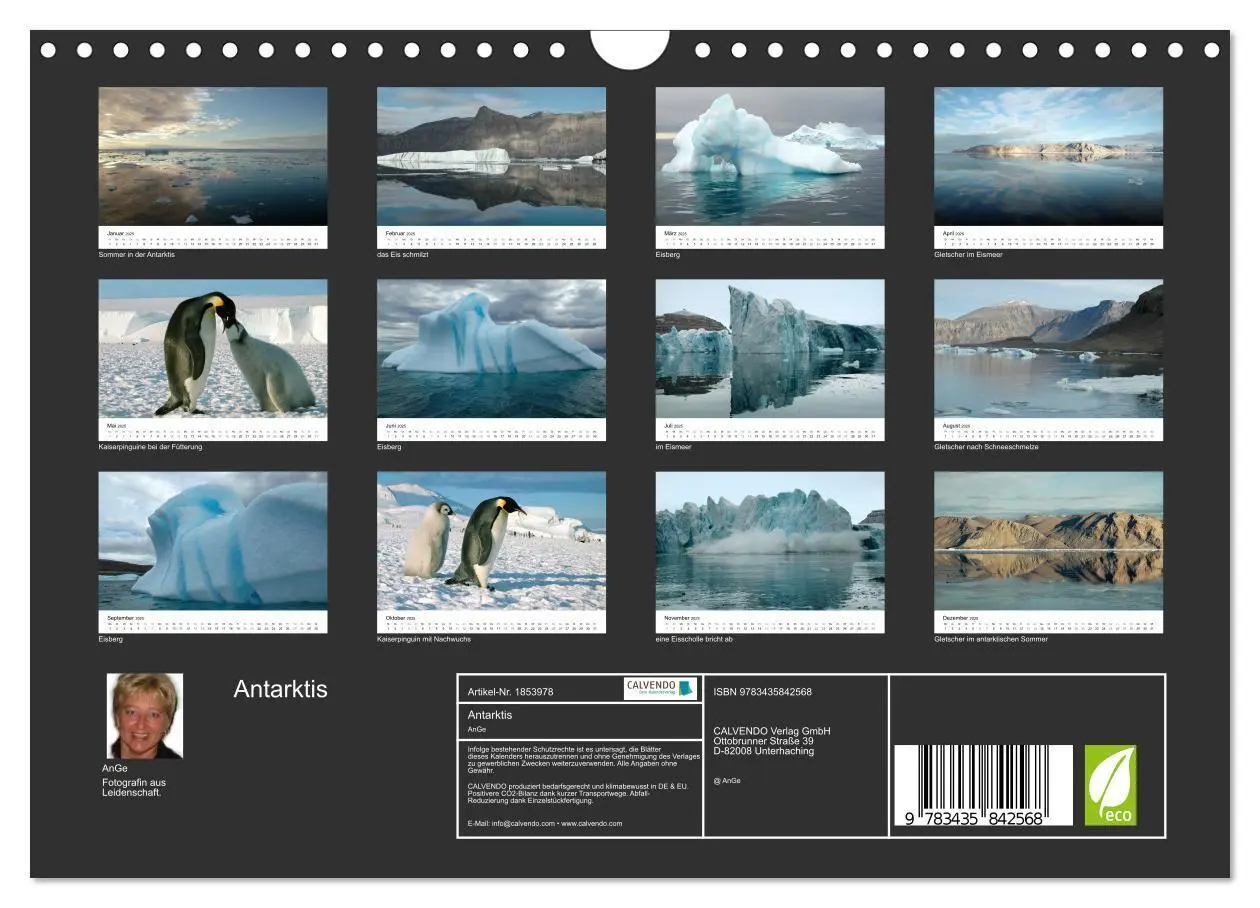Open the April glacier photo
Screen dimensions: 1260x908
[x=1049, y=156]
